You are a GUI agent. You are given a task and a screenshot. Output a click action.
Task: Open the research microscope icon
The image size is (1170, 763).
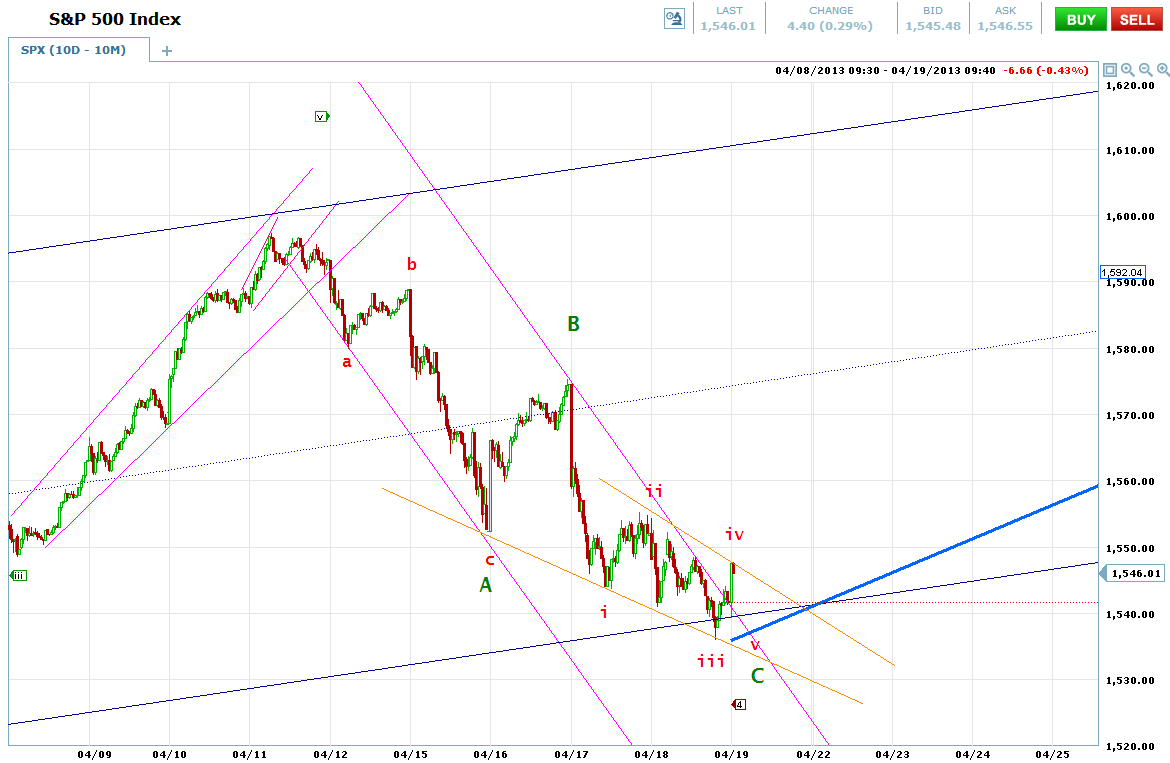point(674,19)
